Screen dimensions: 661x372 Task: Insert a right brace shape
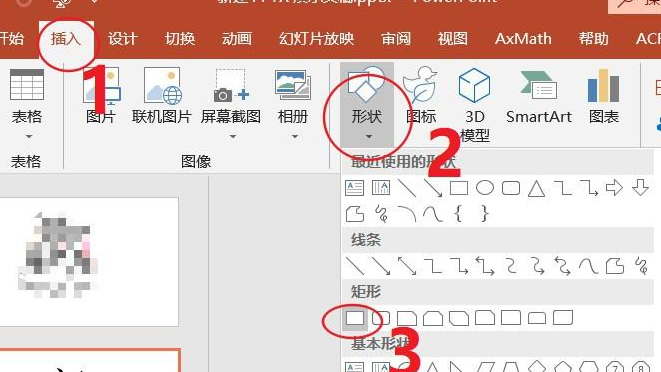(x=485, y=213)
